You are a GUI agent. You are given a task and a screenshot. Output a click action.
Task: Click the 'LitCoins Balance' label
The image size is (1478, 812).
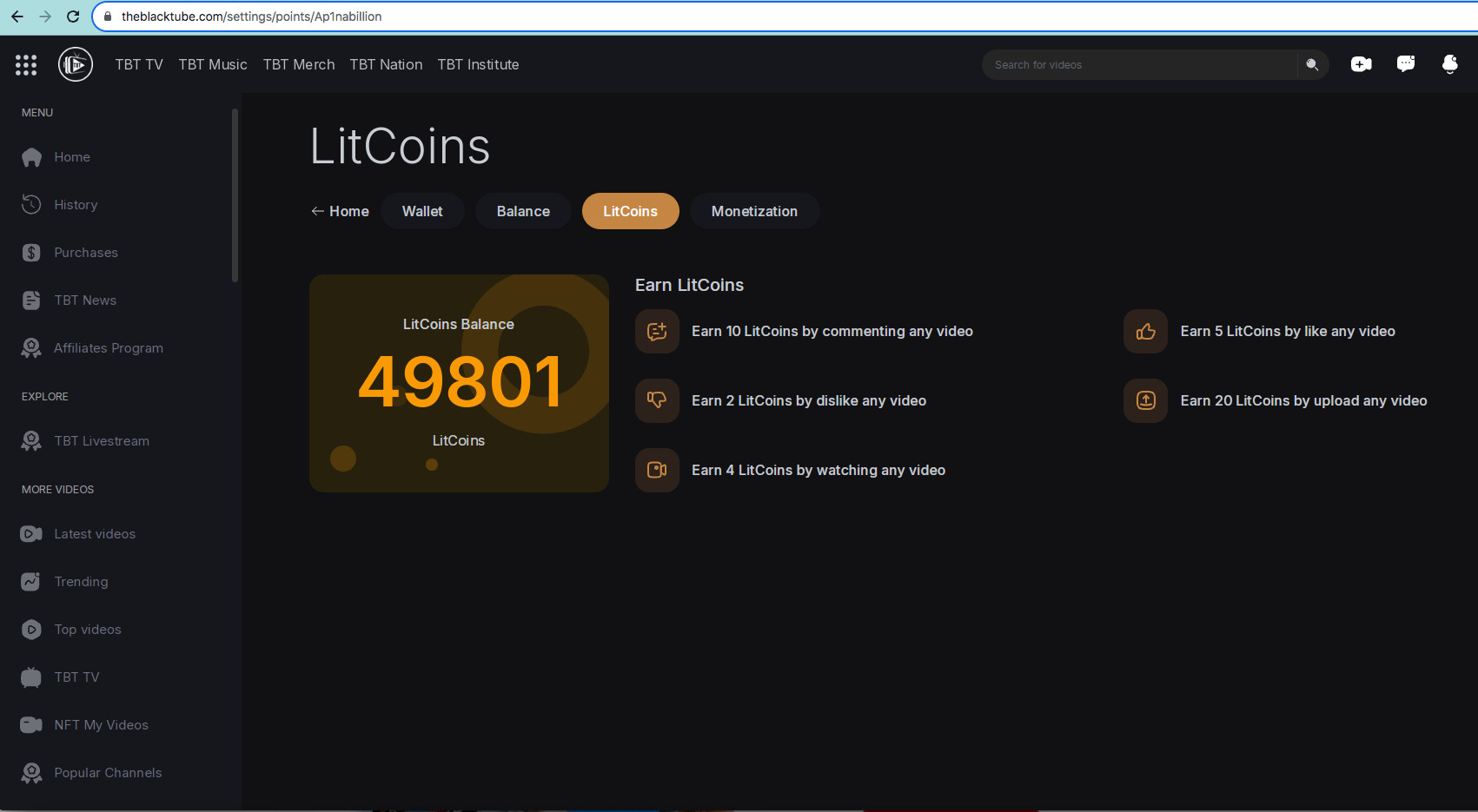pos(459,324)
